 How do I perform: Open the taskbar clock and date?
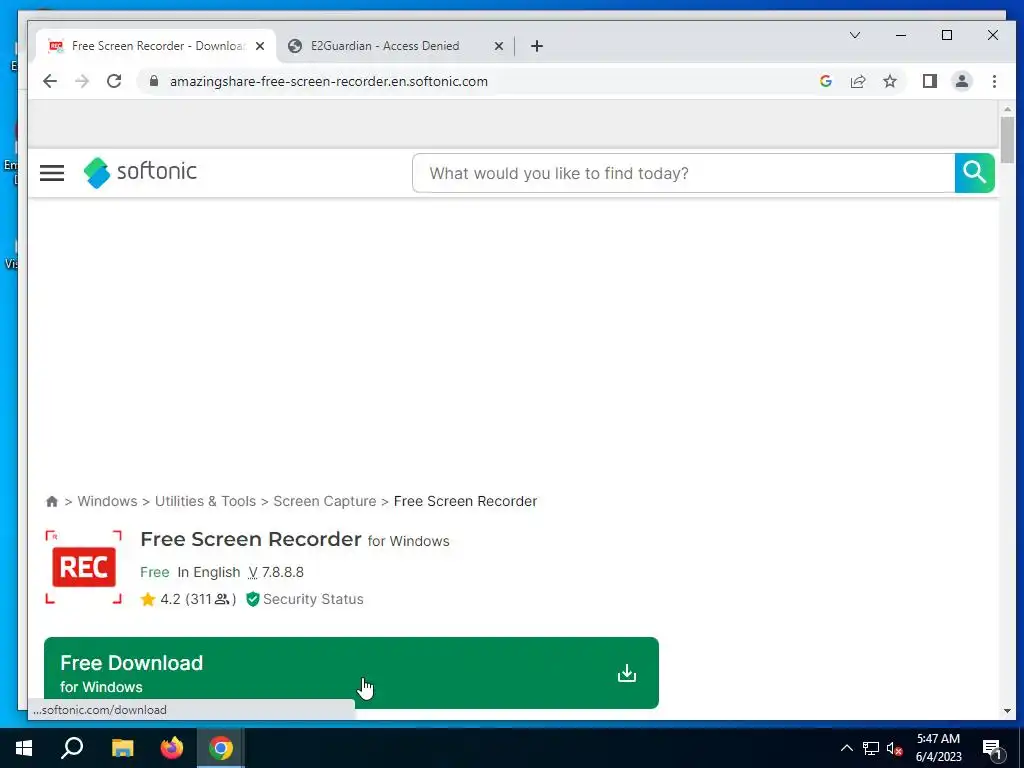coord(938,748)
